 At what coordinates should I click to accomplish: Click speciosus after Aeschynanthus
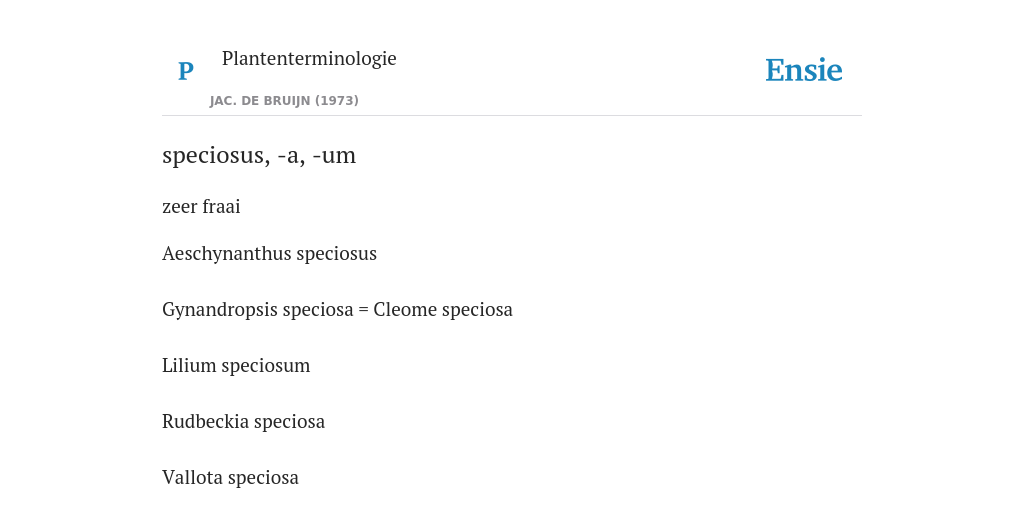336,253
